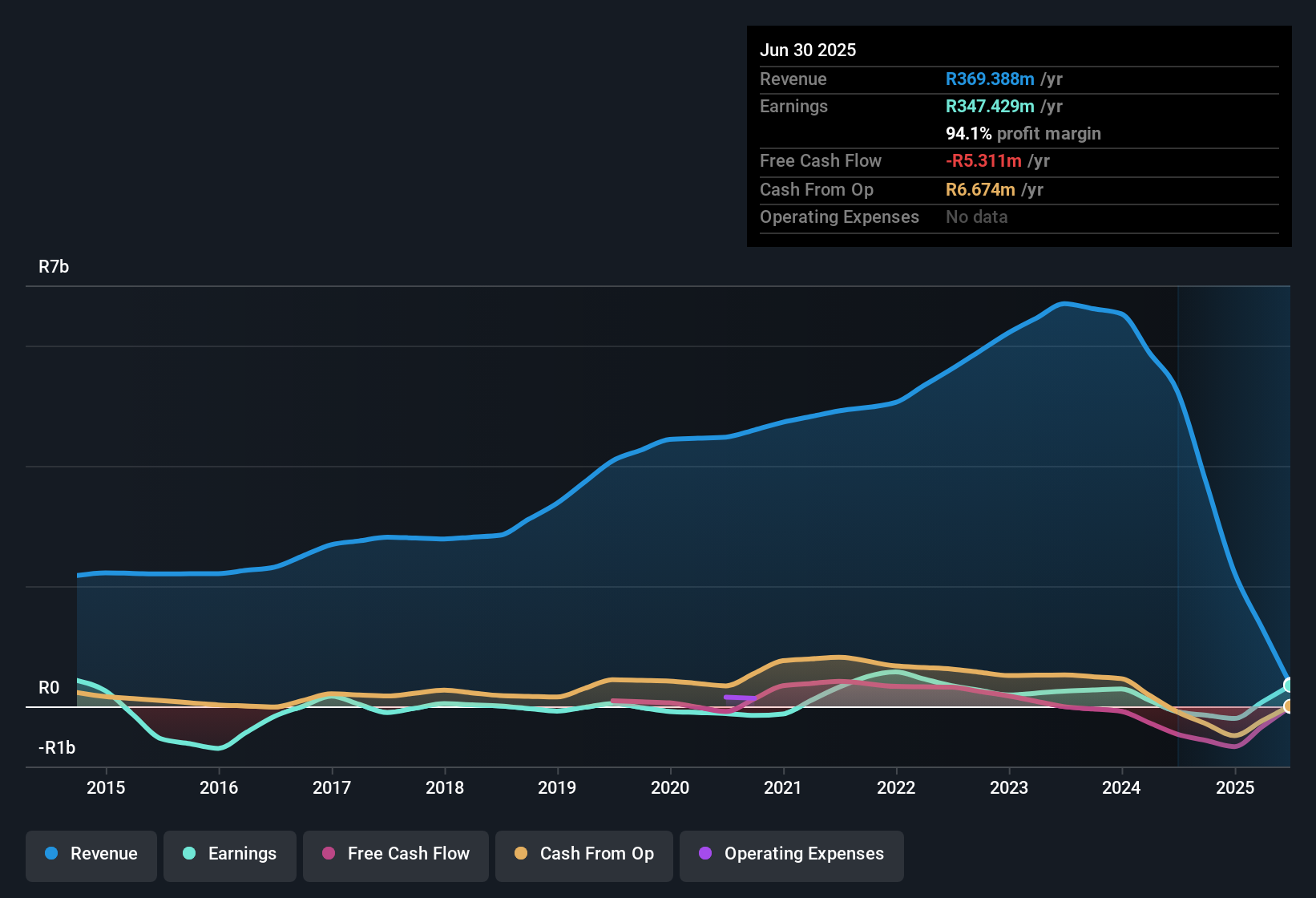
Task: Click the blue Revenue line at its 2023 peak
Action: [x=1064, y=303]
